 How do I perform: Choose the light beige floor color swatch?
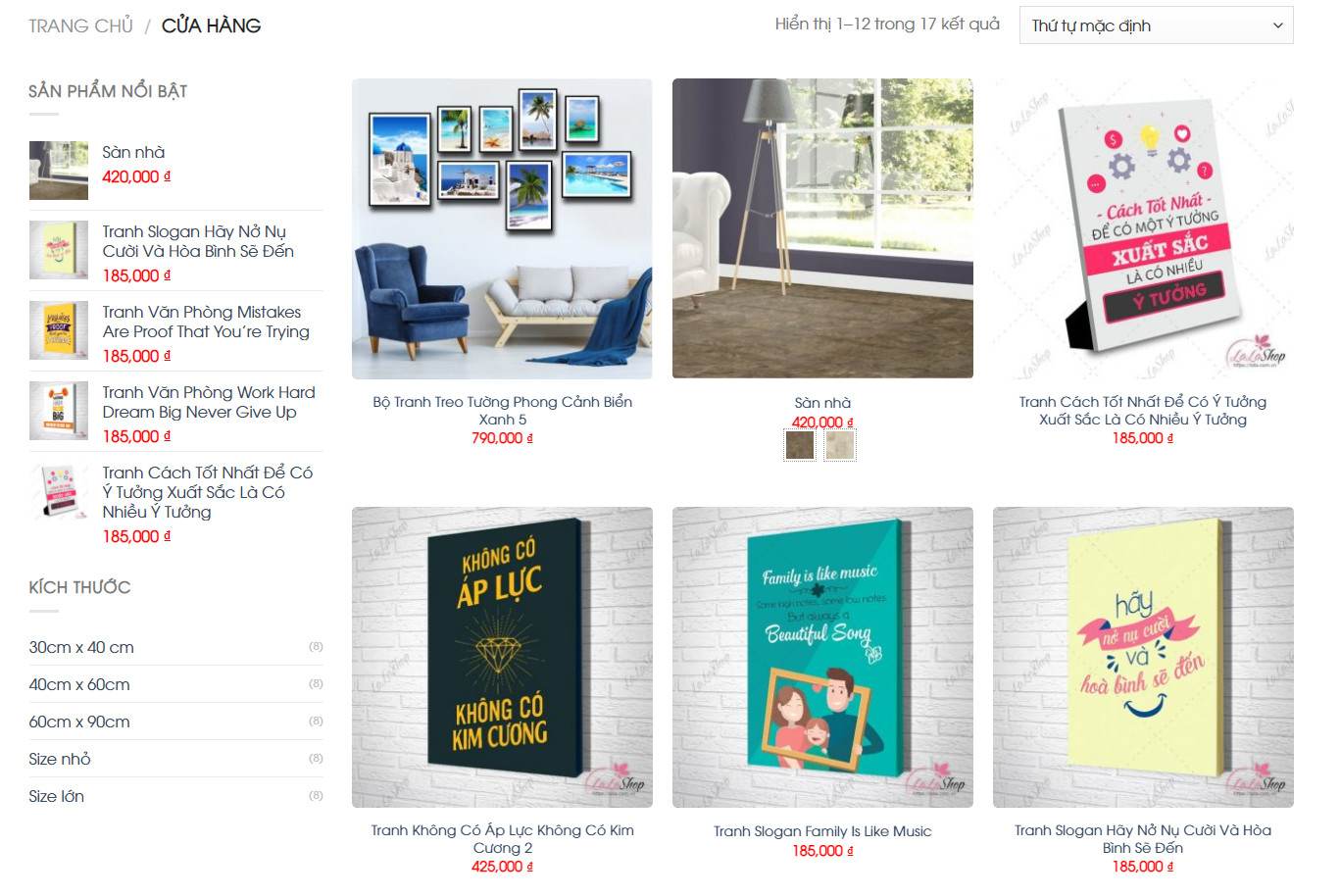click(840, 446)
